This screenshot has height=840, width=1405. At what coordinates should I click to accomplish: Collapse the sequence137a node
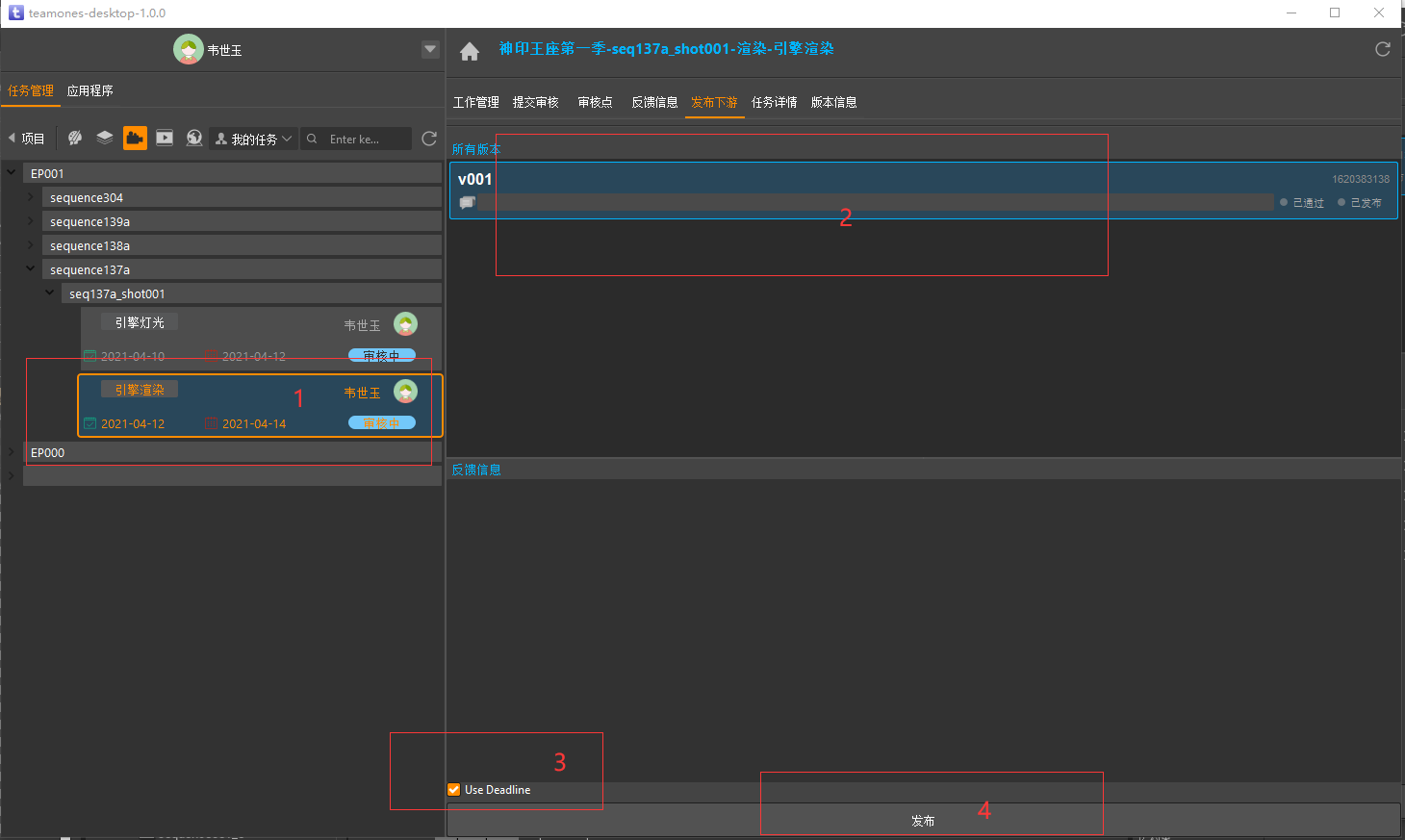click(31, 269)
